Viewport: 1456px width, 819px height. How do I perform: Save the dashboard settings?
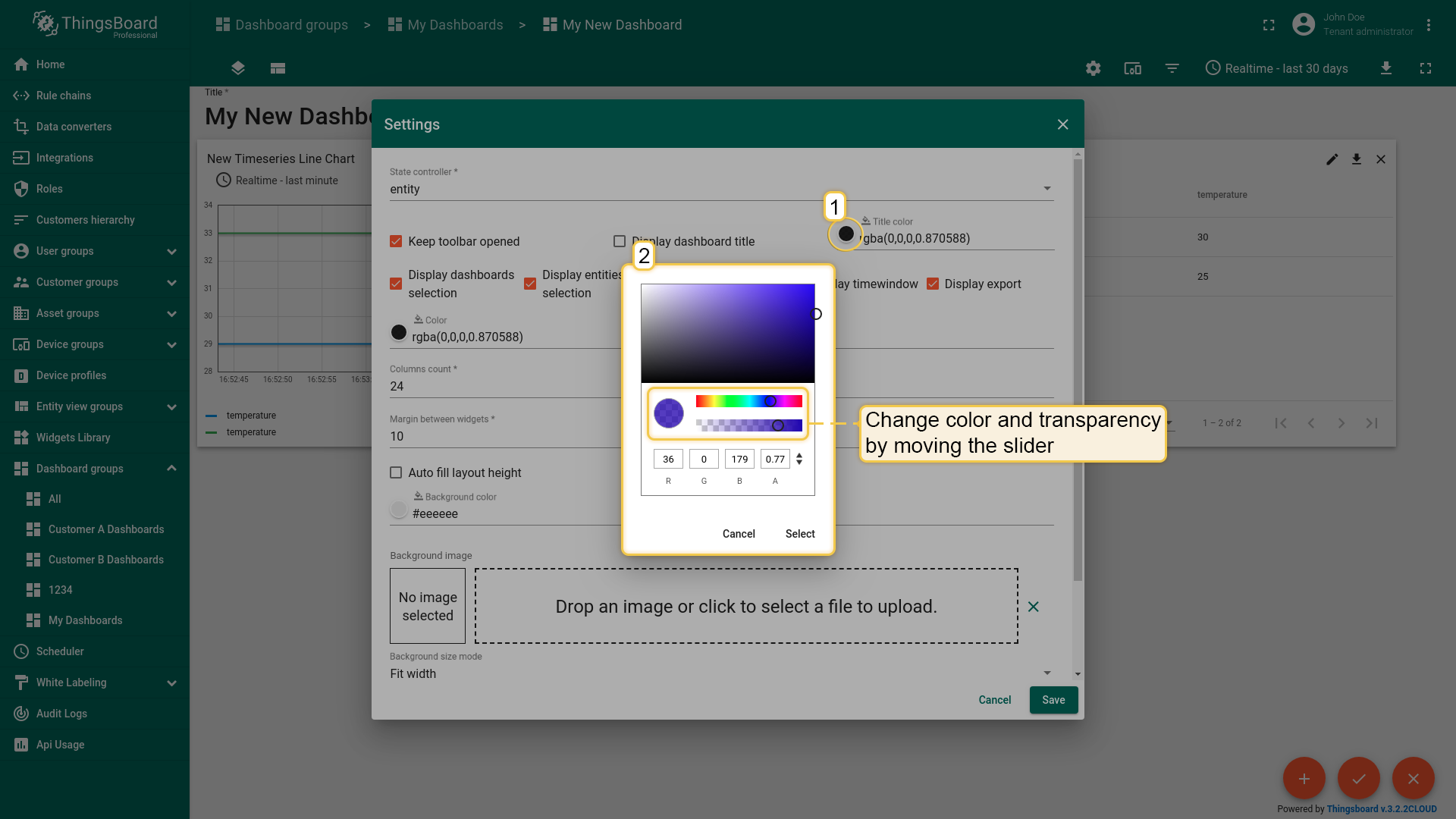coord(1053,700)
